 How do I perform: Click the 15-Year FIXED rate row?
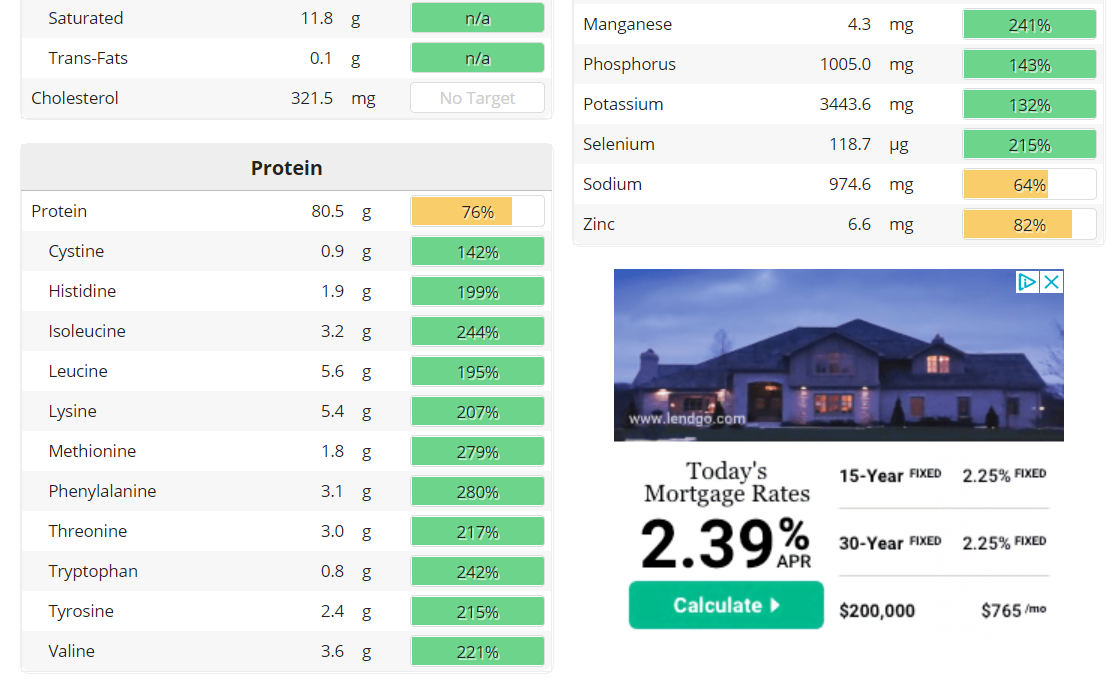pos(942,475)
